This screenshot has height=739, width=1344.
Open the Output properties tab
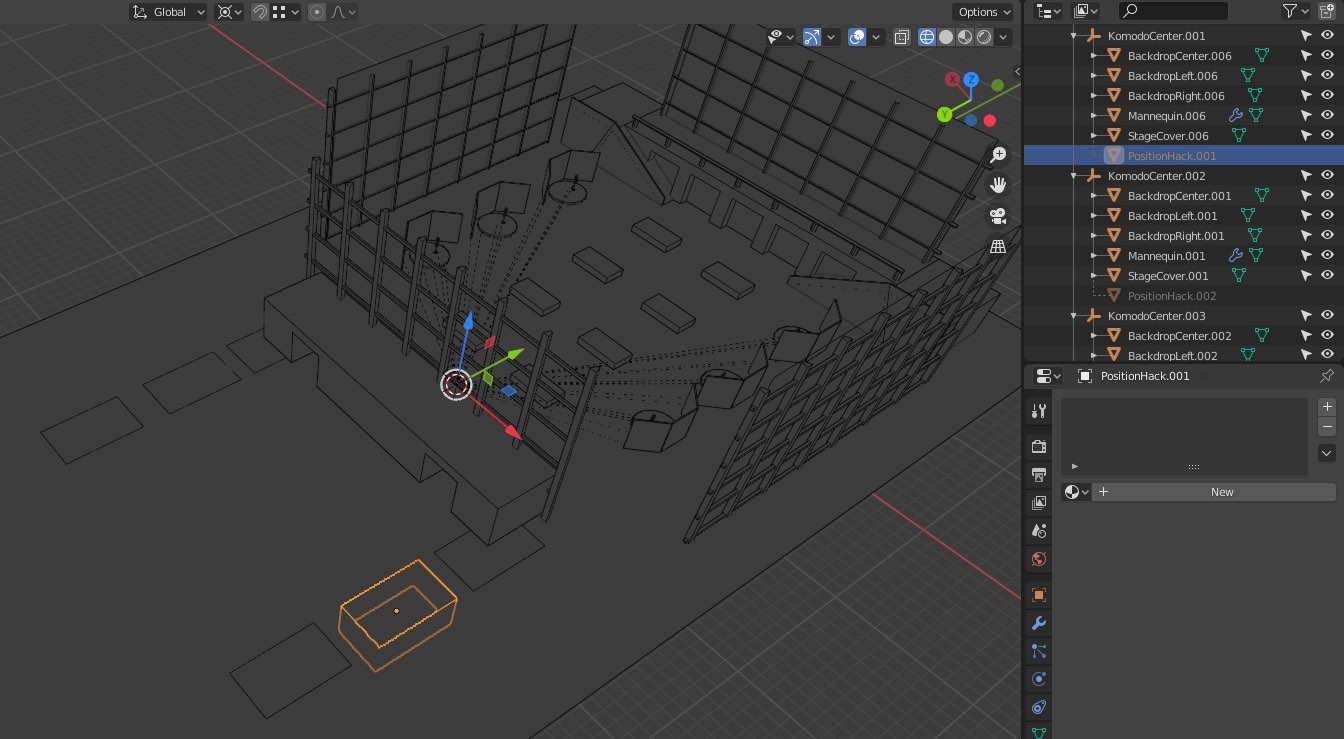coord(1038,474)
